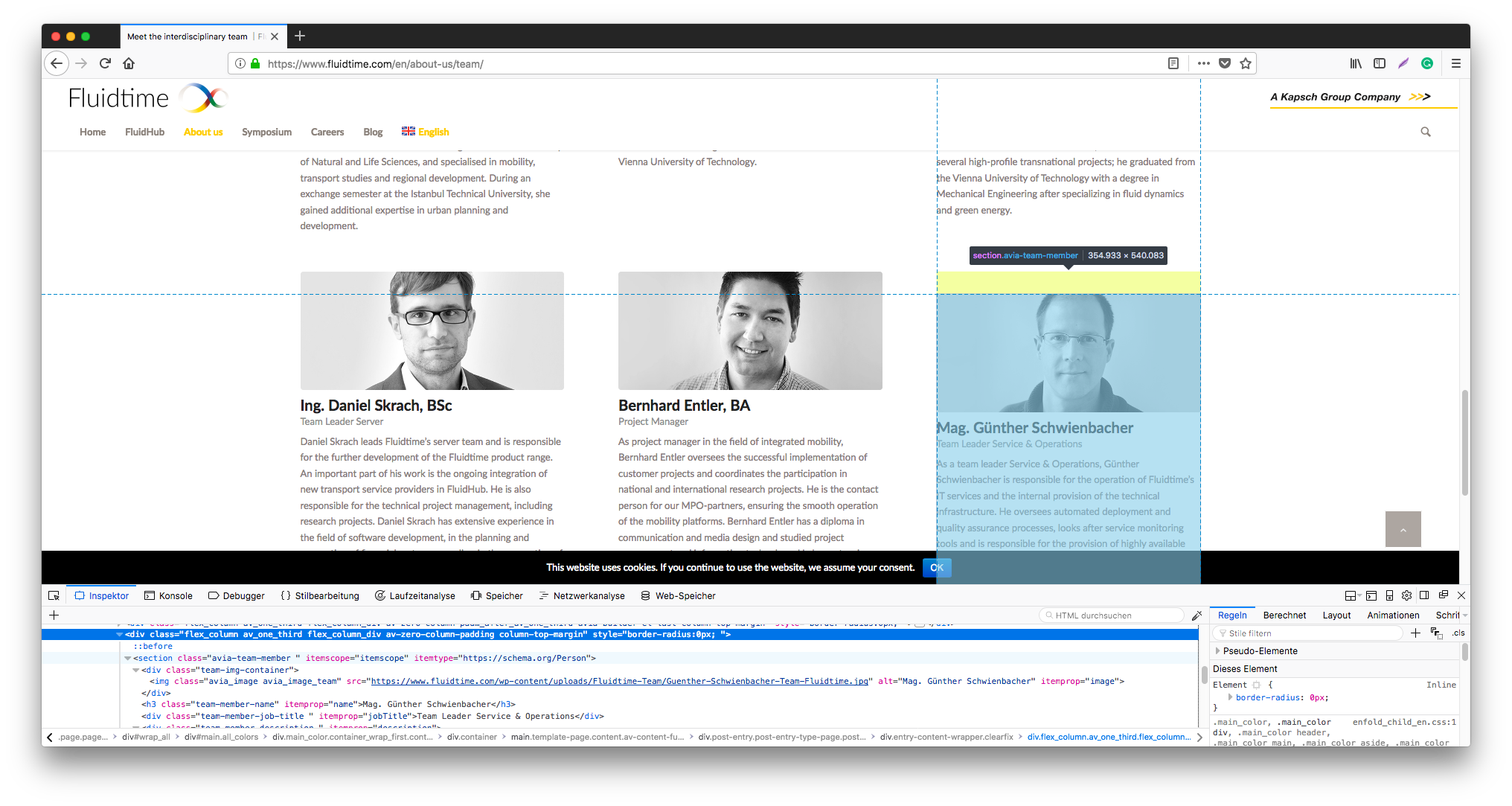1512x806 pixels.
Task: Toggle the .cls class panel
Action: 1458,633
